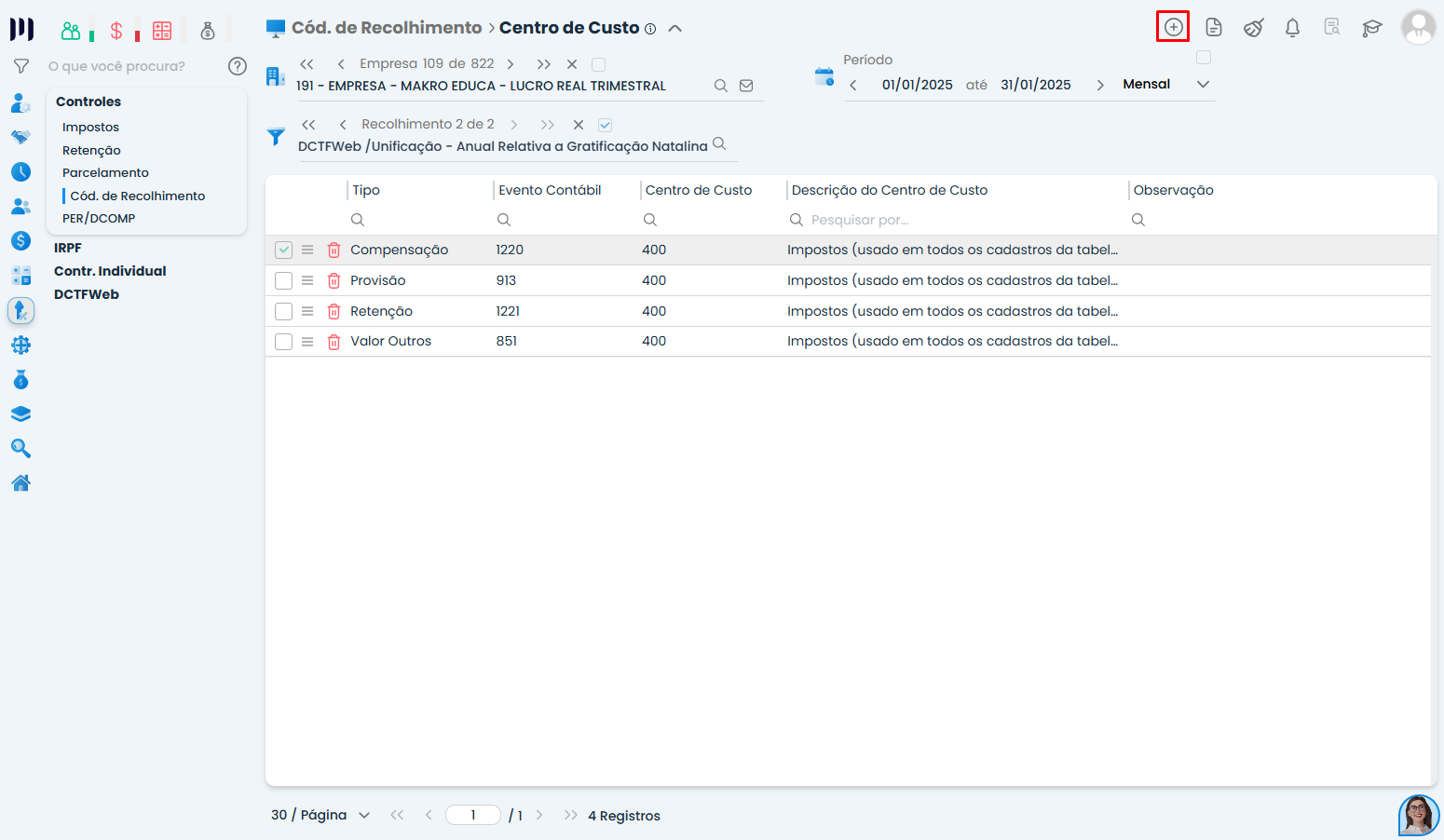Check the Provisão row checkbox
The width and height of the screenshot is (1444, 840).
284,280
